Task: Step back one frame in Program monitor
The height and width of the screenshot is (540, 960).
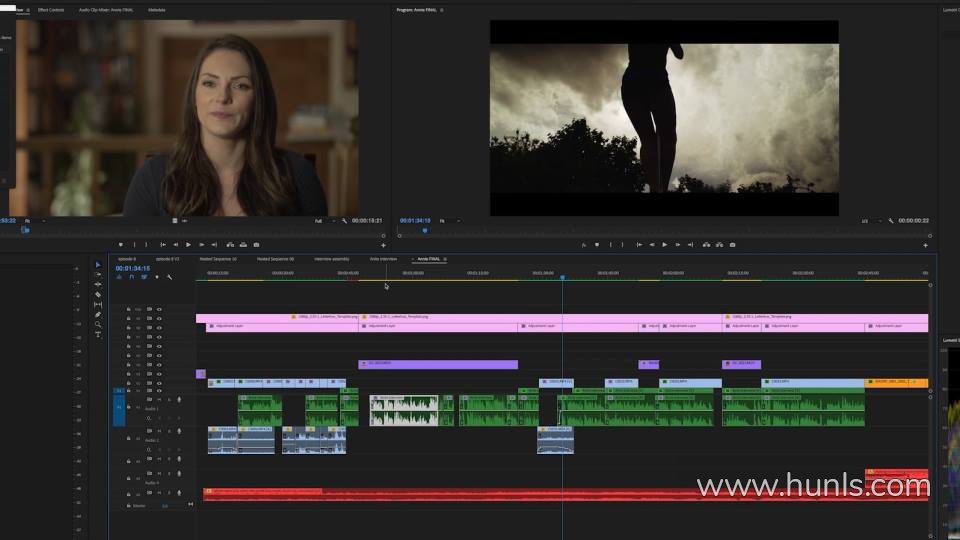Action: click(x=652, y=245)
